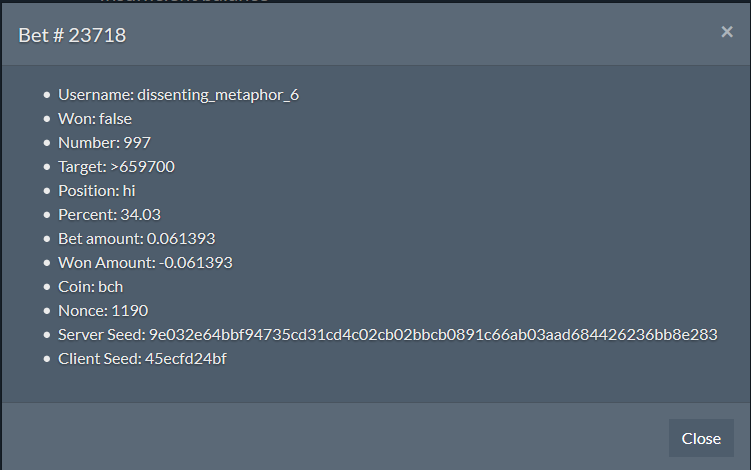
Task: Click the Percent: 34.03 line
Action: point(109,214)
